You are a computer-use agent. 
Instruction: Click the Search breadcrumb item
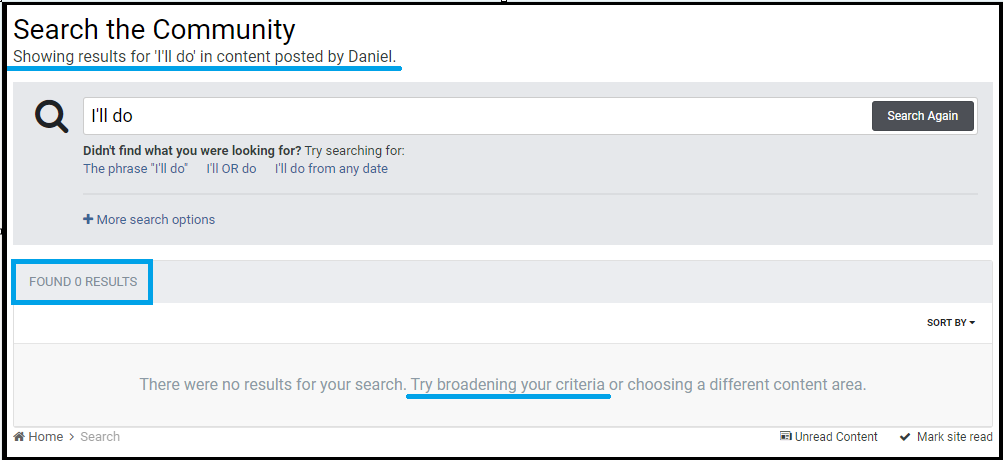coord(100,436)
